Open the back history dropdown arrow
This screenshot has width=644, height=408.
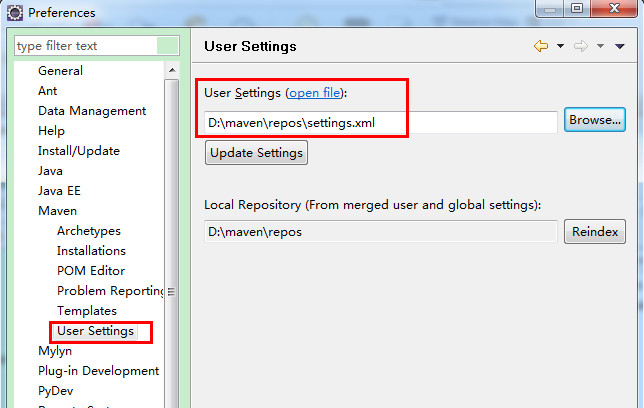click(x=560, y=46)
